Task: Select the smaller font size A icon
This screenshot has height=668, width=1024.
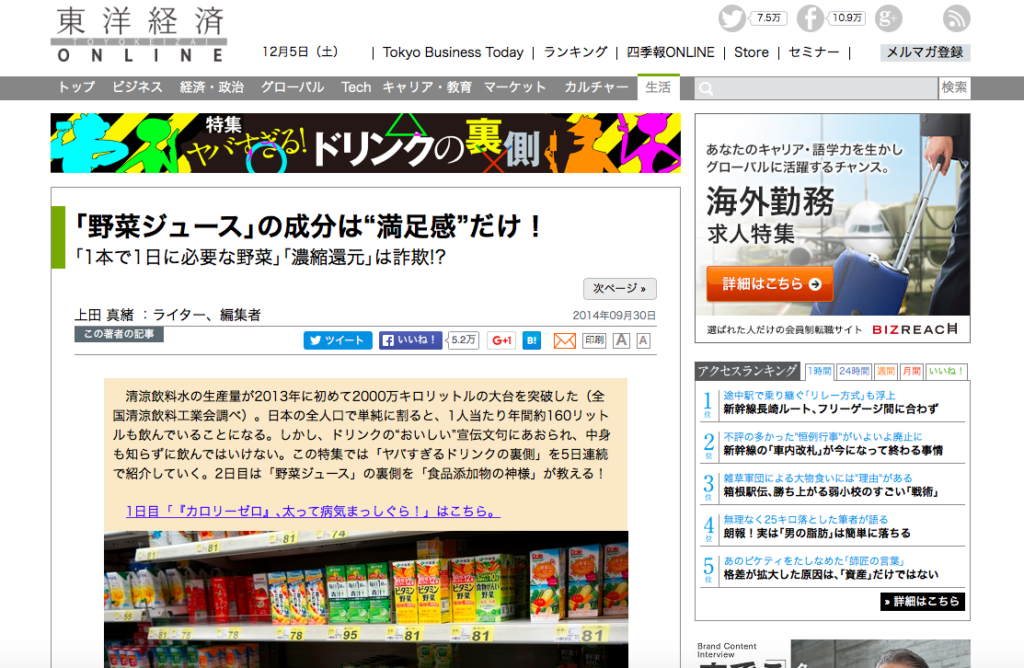Action: click(x=643, y=341)
